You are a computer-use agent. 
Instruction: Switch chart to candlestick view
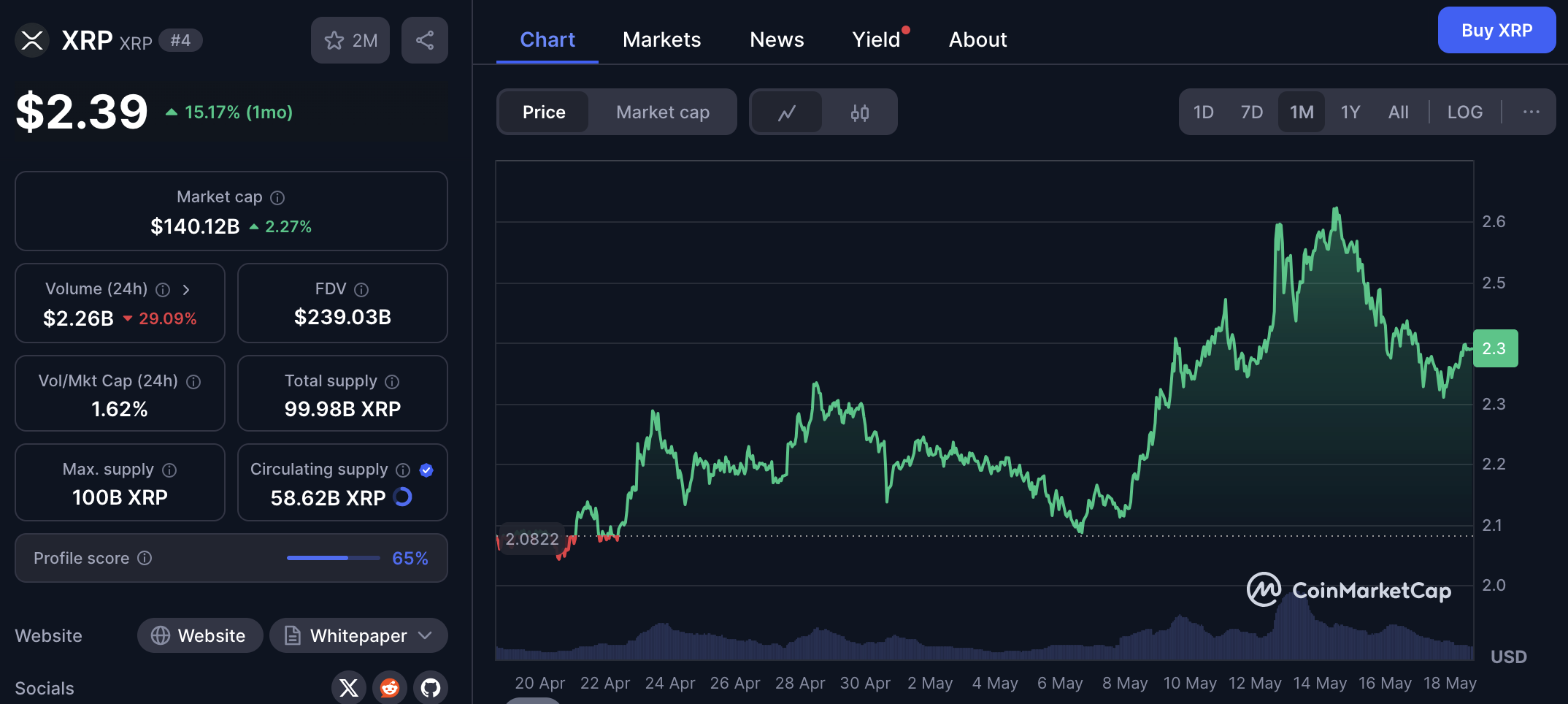[860, 112]
